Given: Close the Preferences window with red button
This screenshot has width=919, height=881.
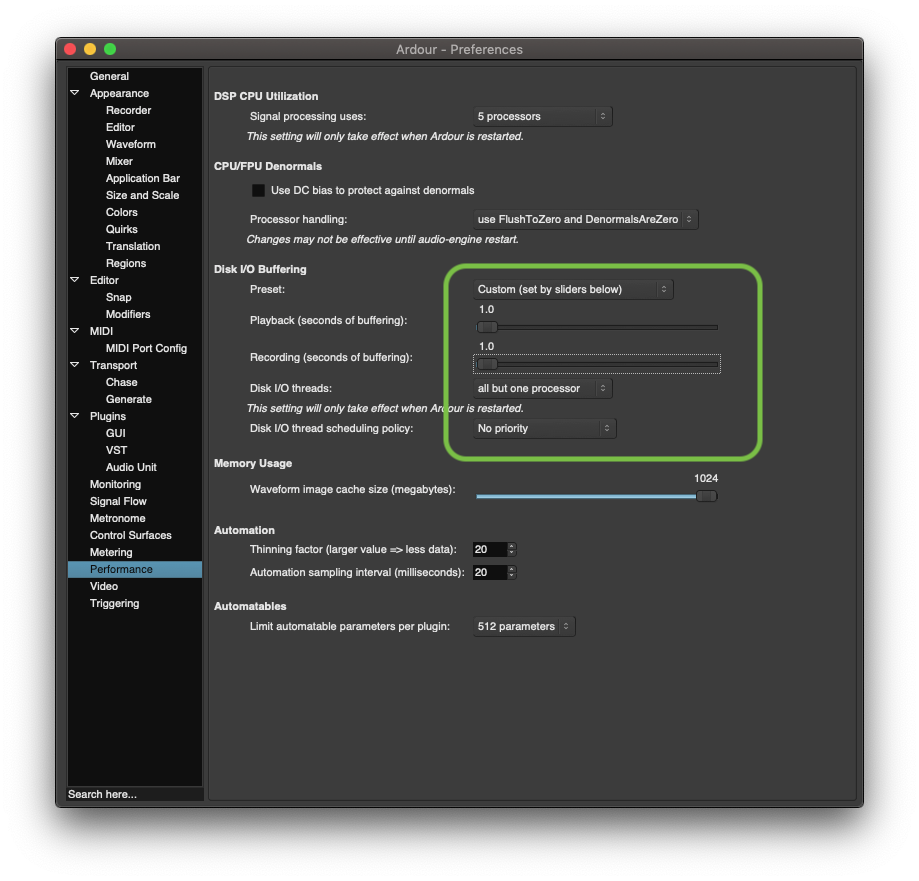Looking at the screenshot, I should 70,49.
